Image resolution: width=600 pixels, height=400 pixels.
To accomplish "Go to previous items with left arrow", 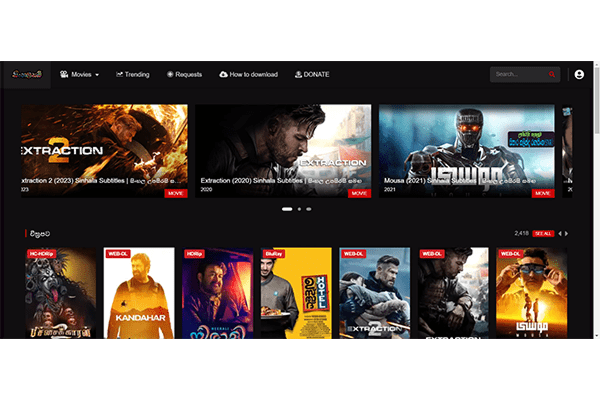I will [560, 233].
